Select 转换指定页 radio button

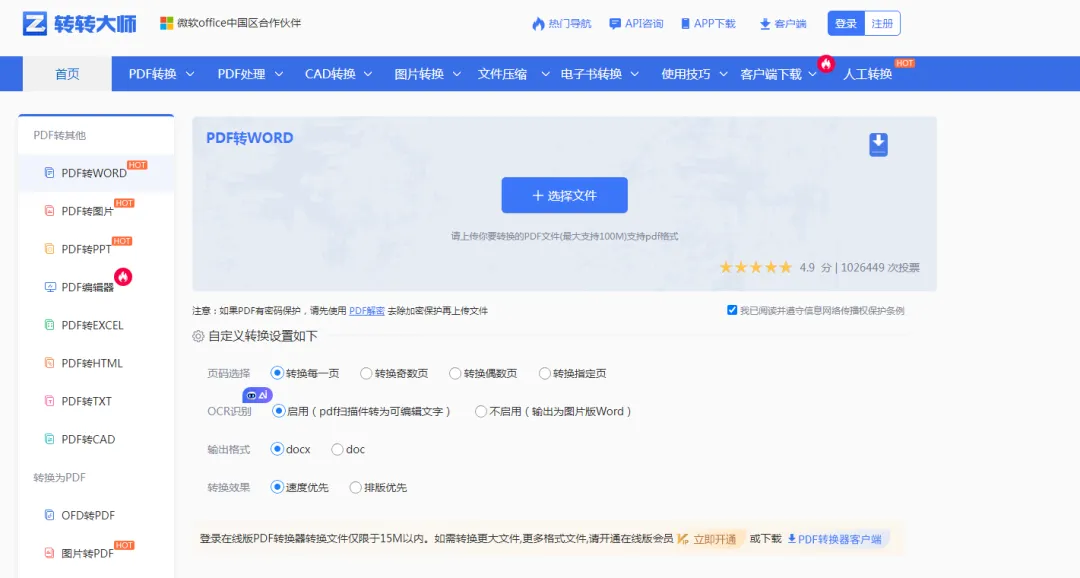(545, 373)
